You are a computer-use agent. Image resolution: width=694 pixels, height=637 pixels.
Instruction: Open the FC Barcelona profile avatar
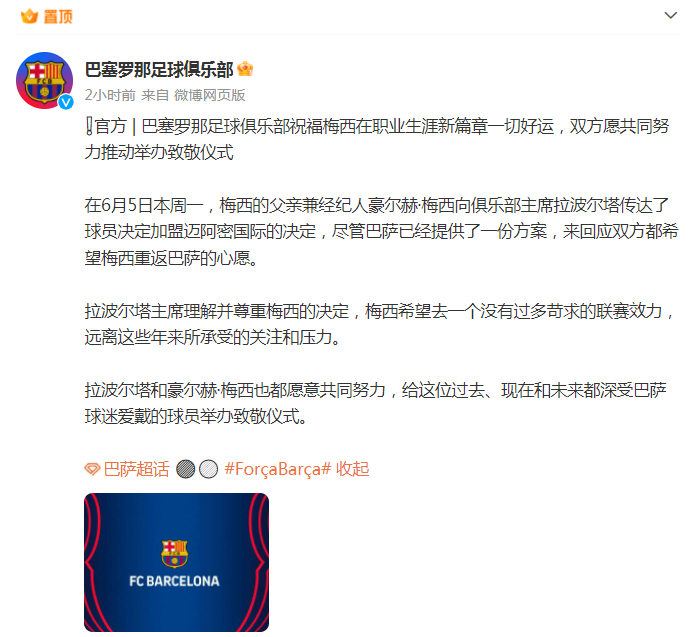tap(44, 80)
